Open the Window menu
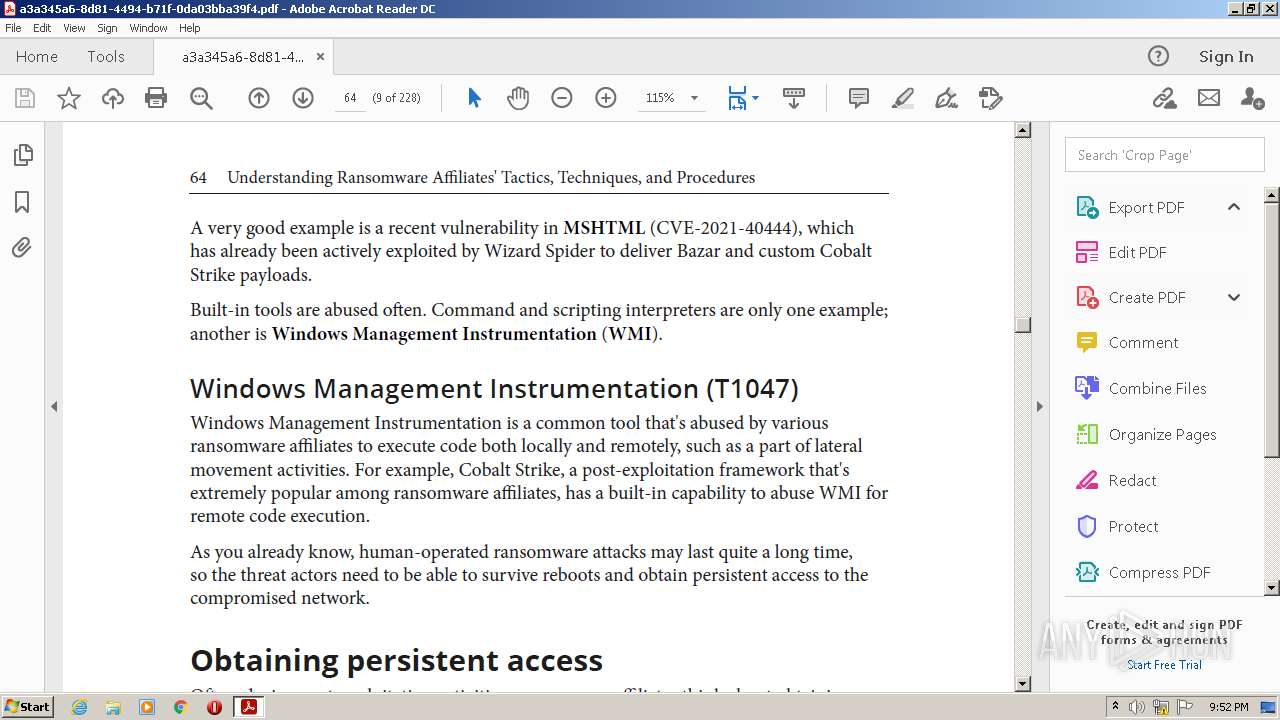 148,28
